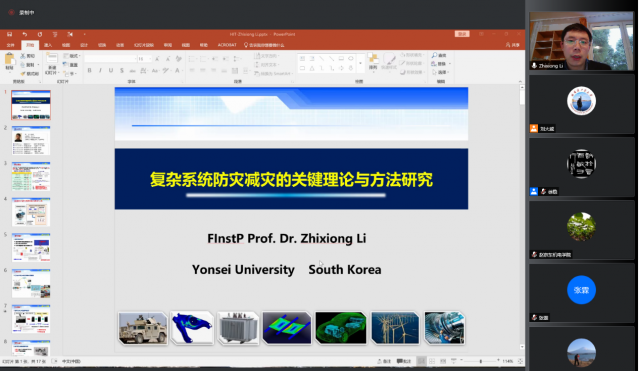Select Zhixiong Li video tile
The height and width of the screenshot is (371, 640).
tap(581, 41)
